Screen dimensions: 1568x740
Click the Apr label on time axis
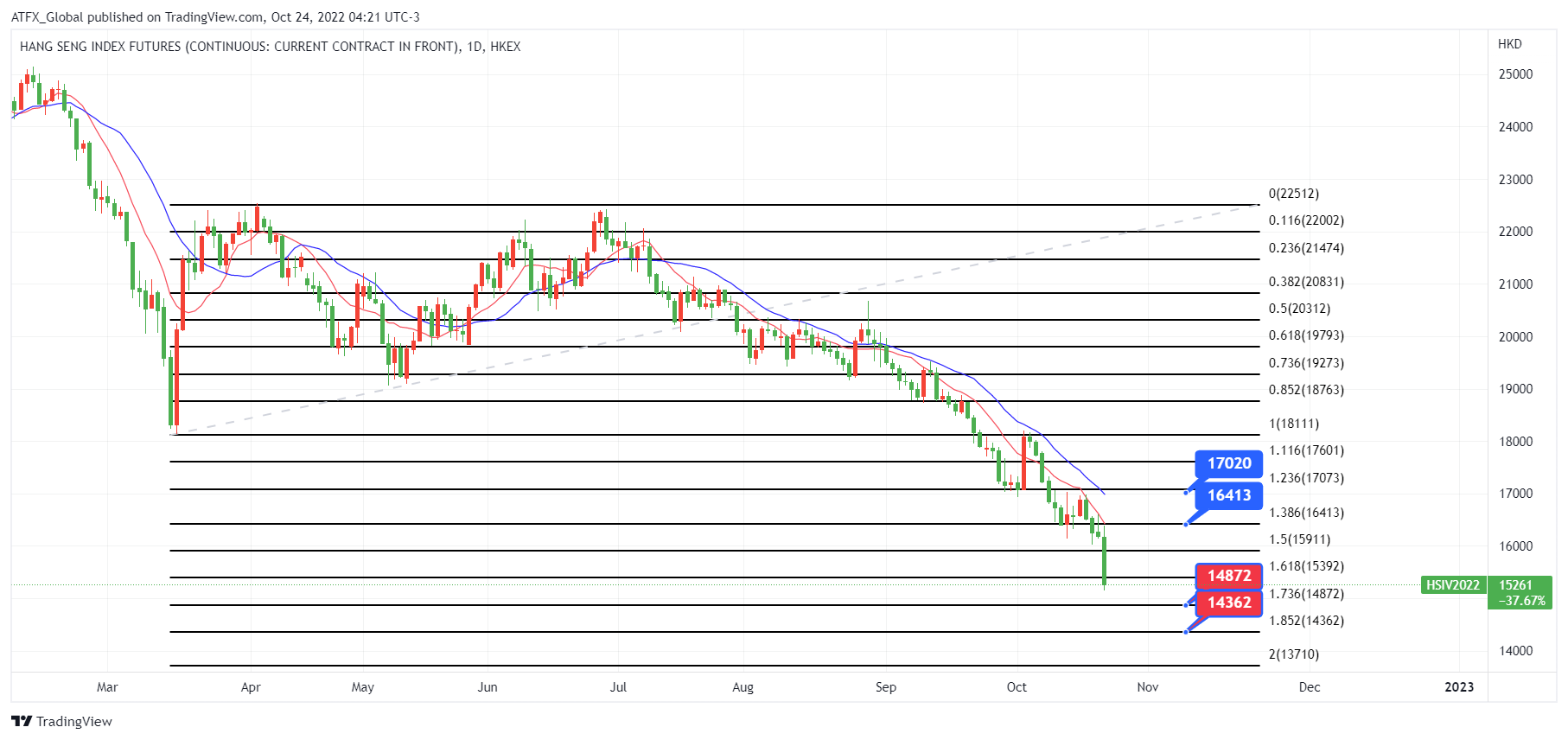coord(251,687)
